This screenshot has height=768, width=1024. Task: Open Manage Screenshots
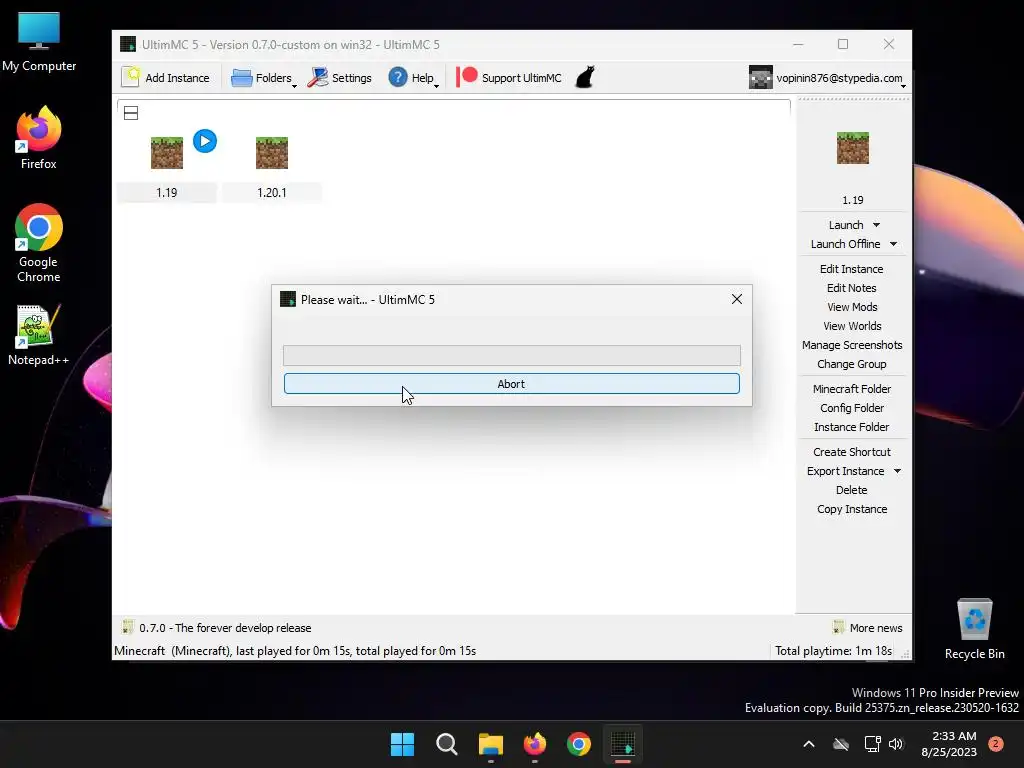tap(852, 345)
